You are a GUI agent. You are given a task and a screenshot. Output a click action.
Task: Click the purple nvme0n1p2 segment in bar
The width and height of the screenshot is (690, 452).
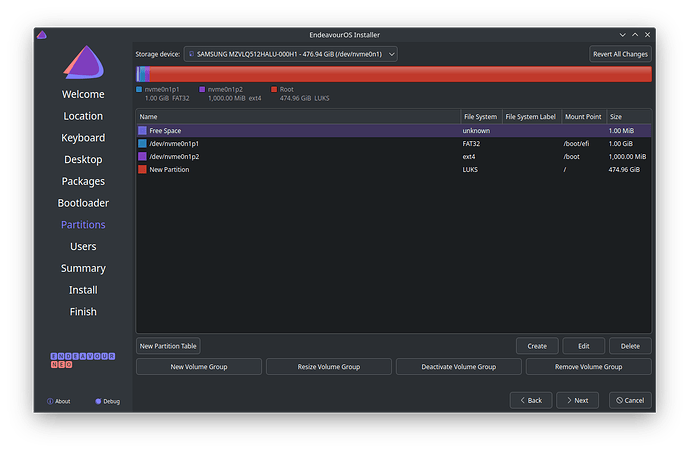(x=147, y=74)
